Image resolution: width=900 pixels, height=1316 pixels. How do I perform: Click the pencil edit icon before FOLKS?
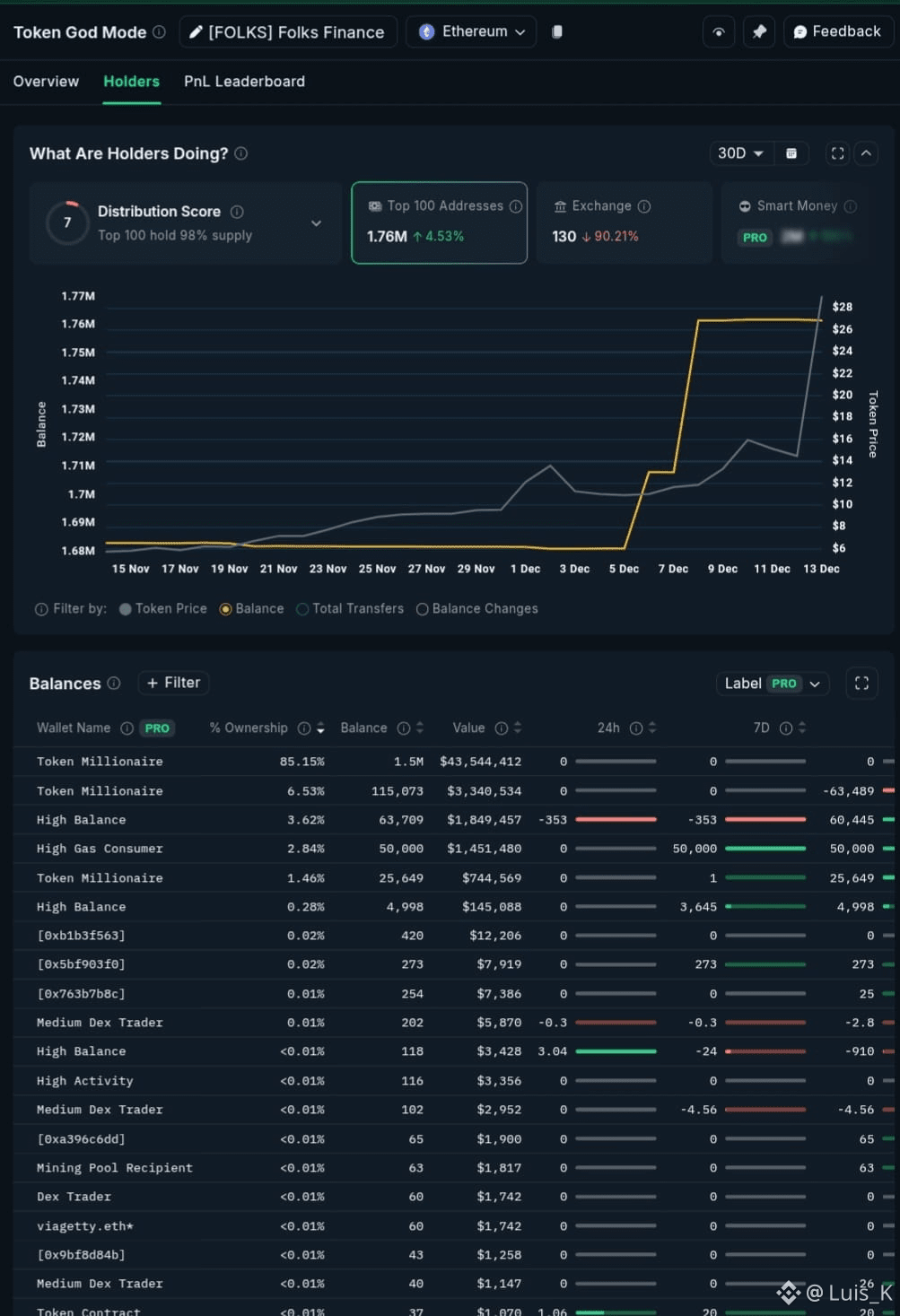pyautogui.click(x=196, y=32)
